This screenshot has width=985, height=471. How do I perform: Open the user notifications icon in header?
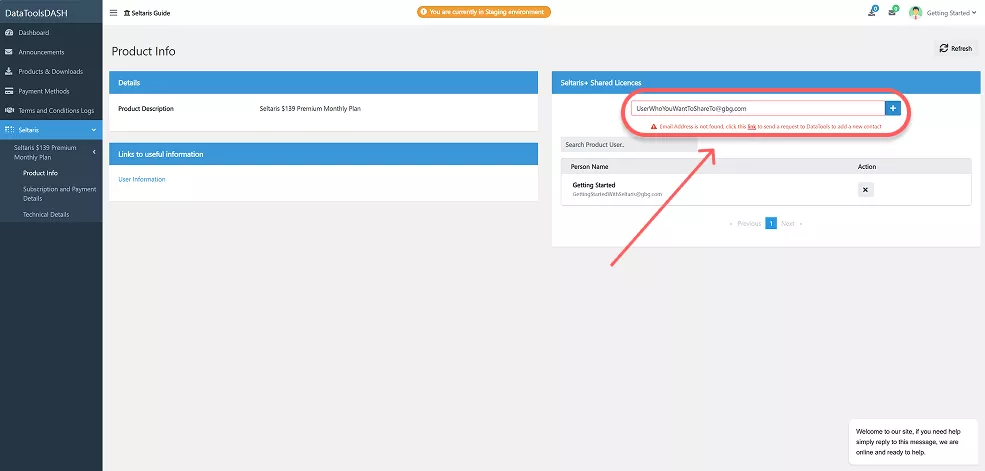coord(873,12)
